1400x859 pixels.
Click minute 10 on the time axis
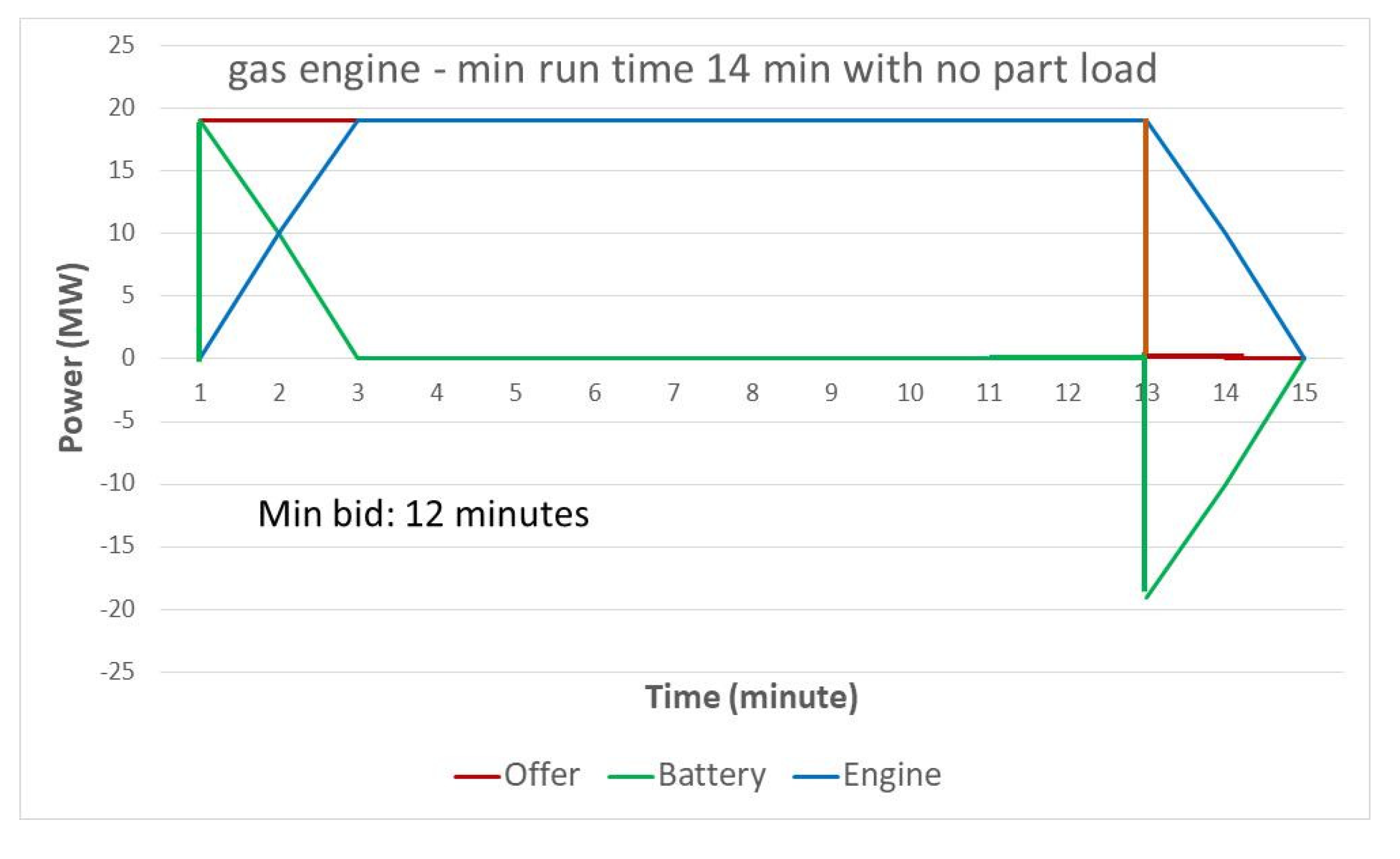coord(909,393)
